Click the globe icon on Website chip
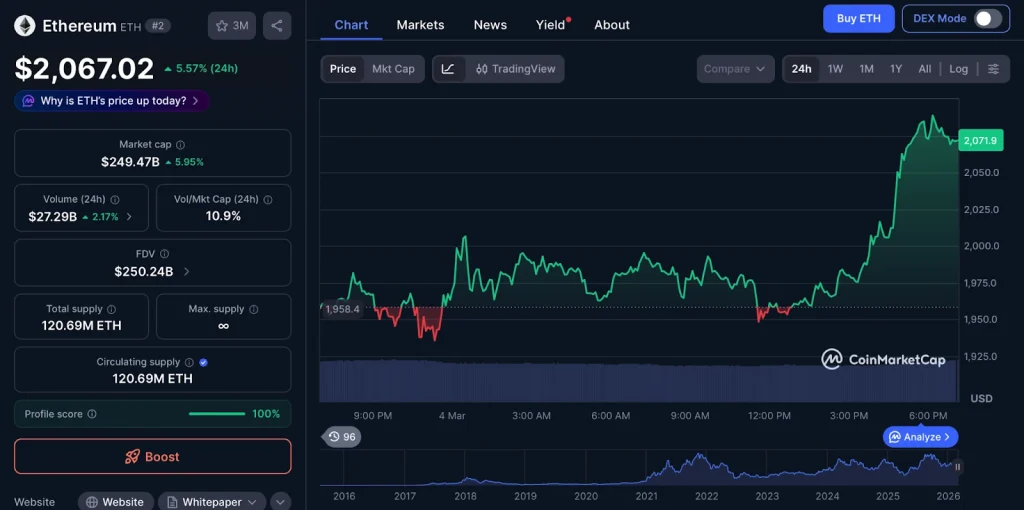This screenshot has height=510, width=1024. pos(92,502)
